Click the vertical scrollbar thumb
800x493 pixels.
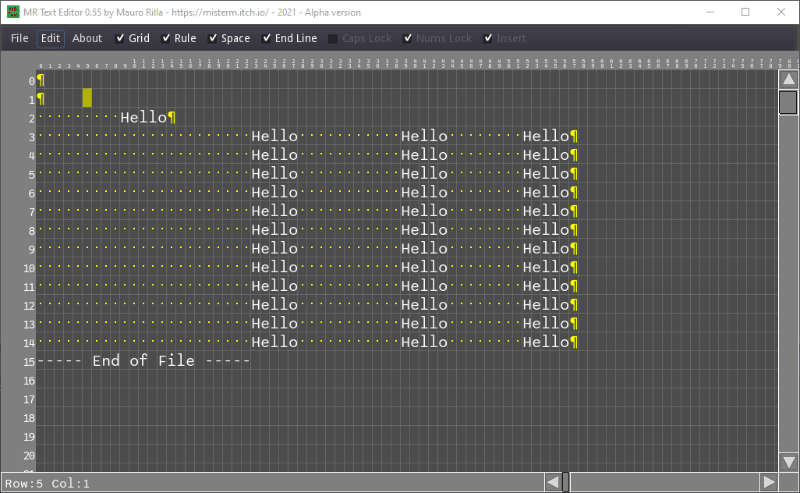[788, 102]
